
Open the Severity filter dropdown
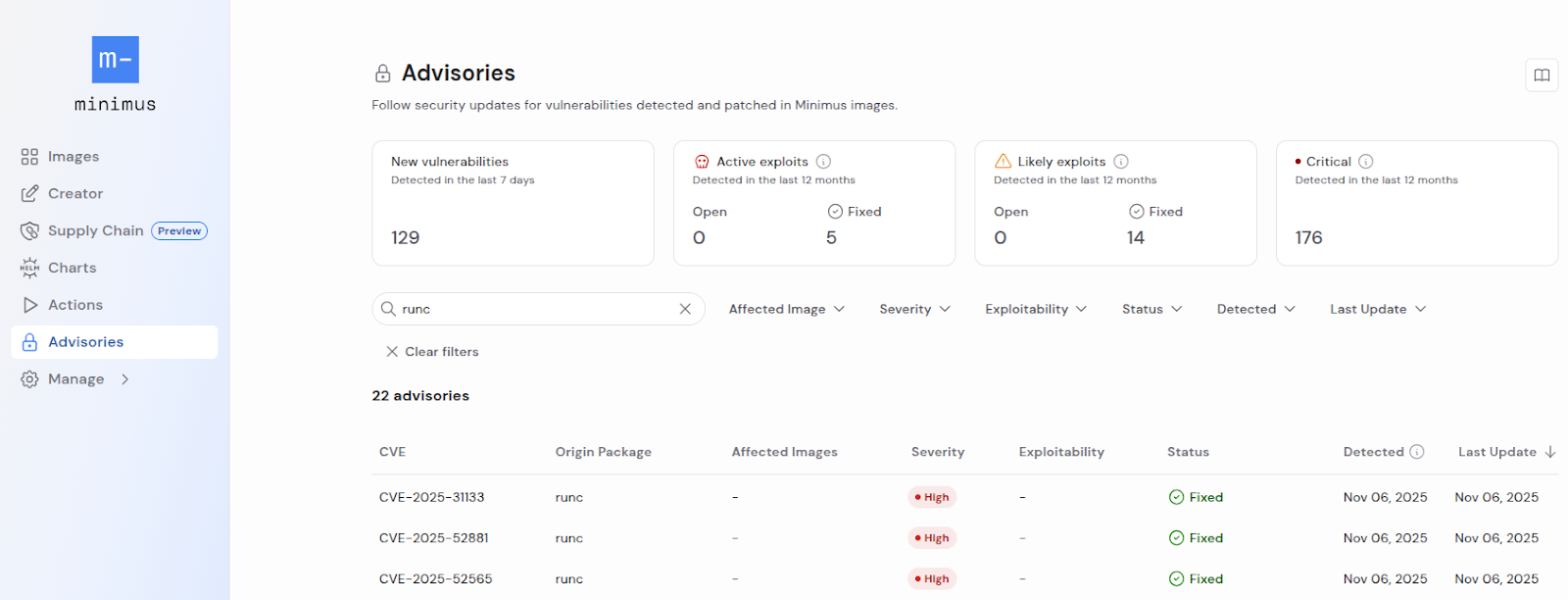coord(914,309)
